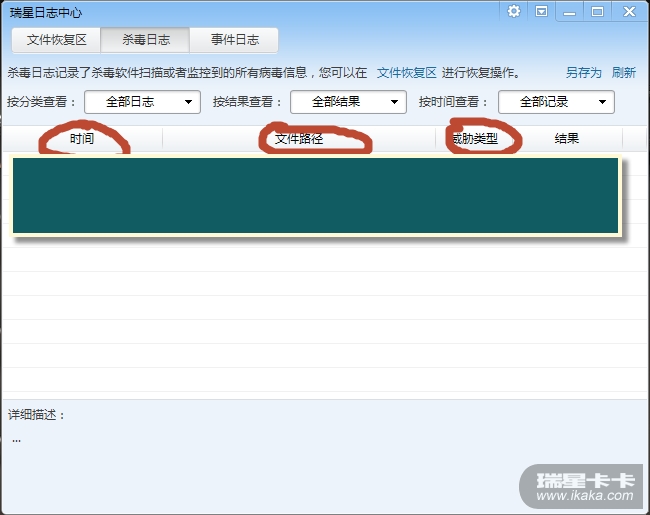Sort by the 文件路径 column header
This screenshot has width=650, height=515.
click(299, 138)
